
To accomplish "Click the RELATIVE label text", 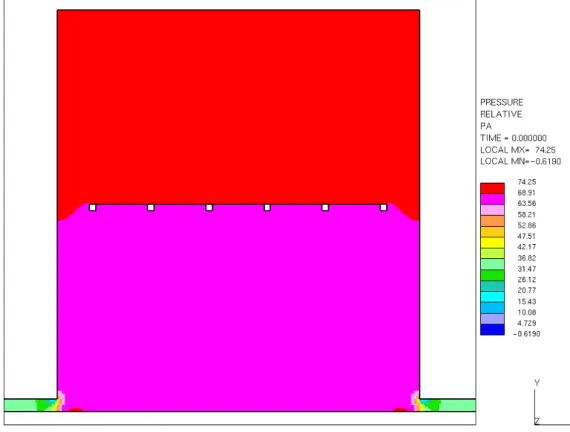I will coord(501,114).
